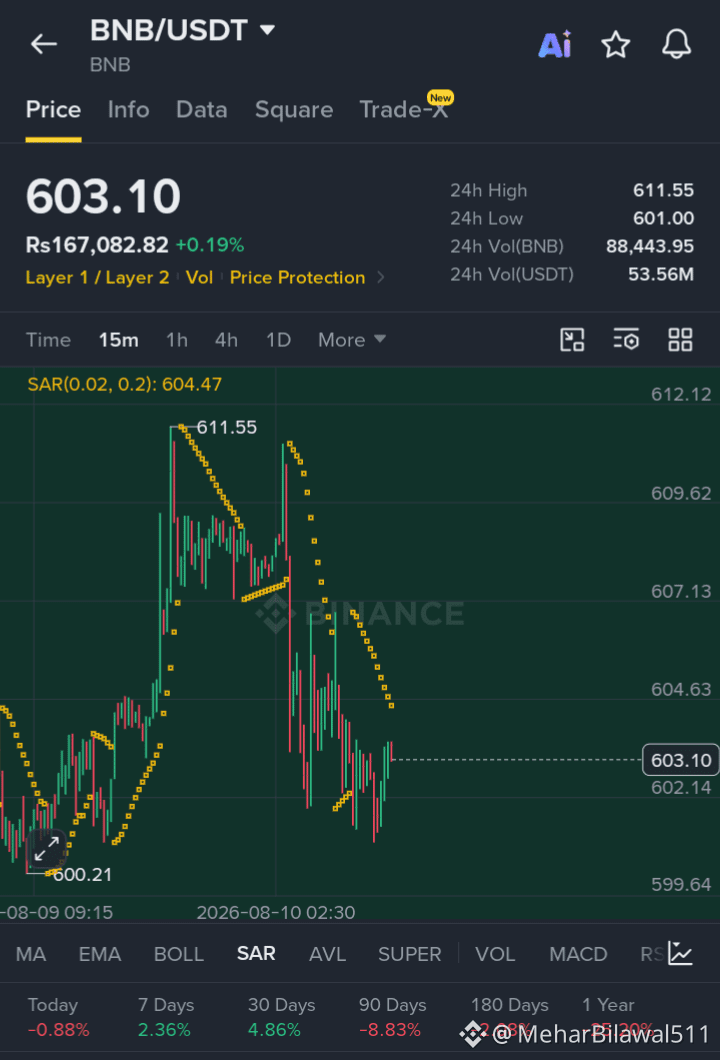720x1060 pixels.
Task: Select the MACD sub-indicator
Action: (579, 954)
